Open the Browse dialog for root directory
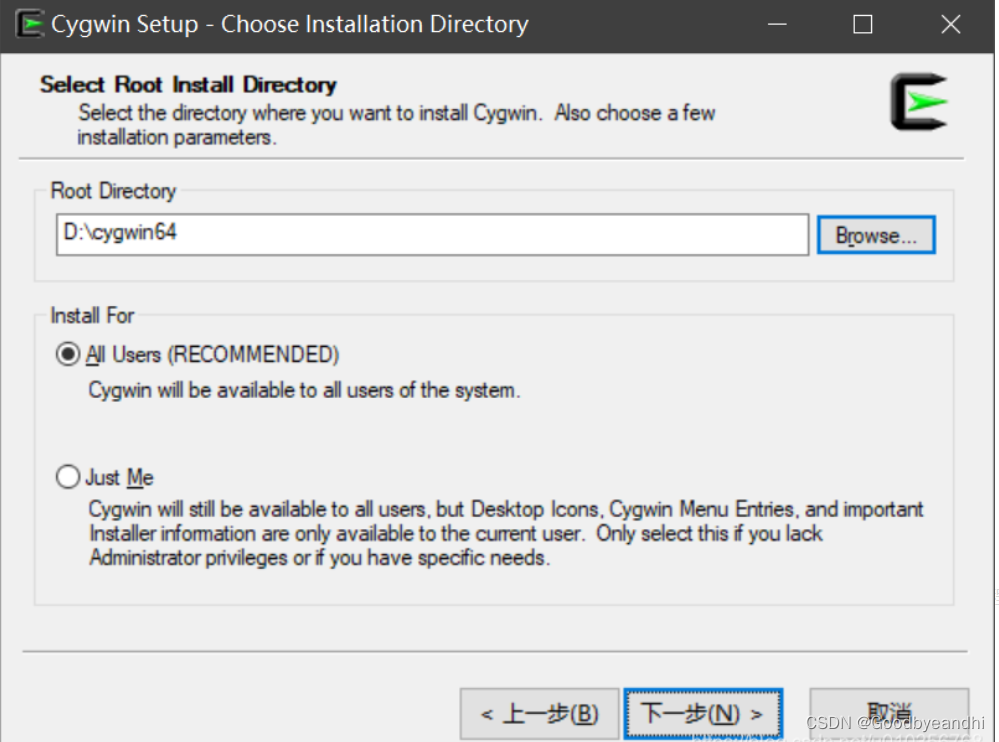This screenshot has width=999, height=742. (875, 235)
